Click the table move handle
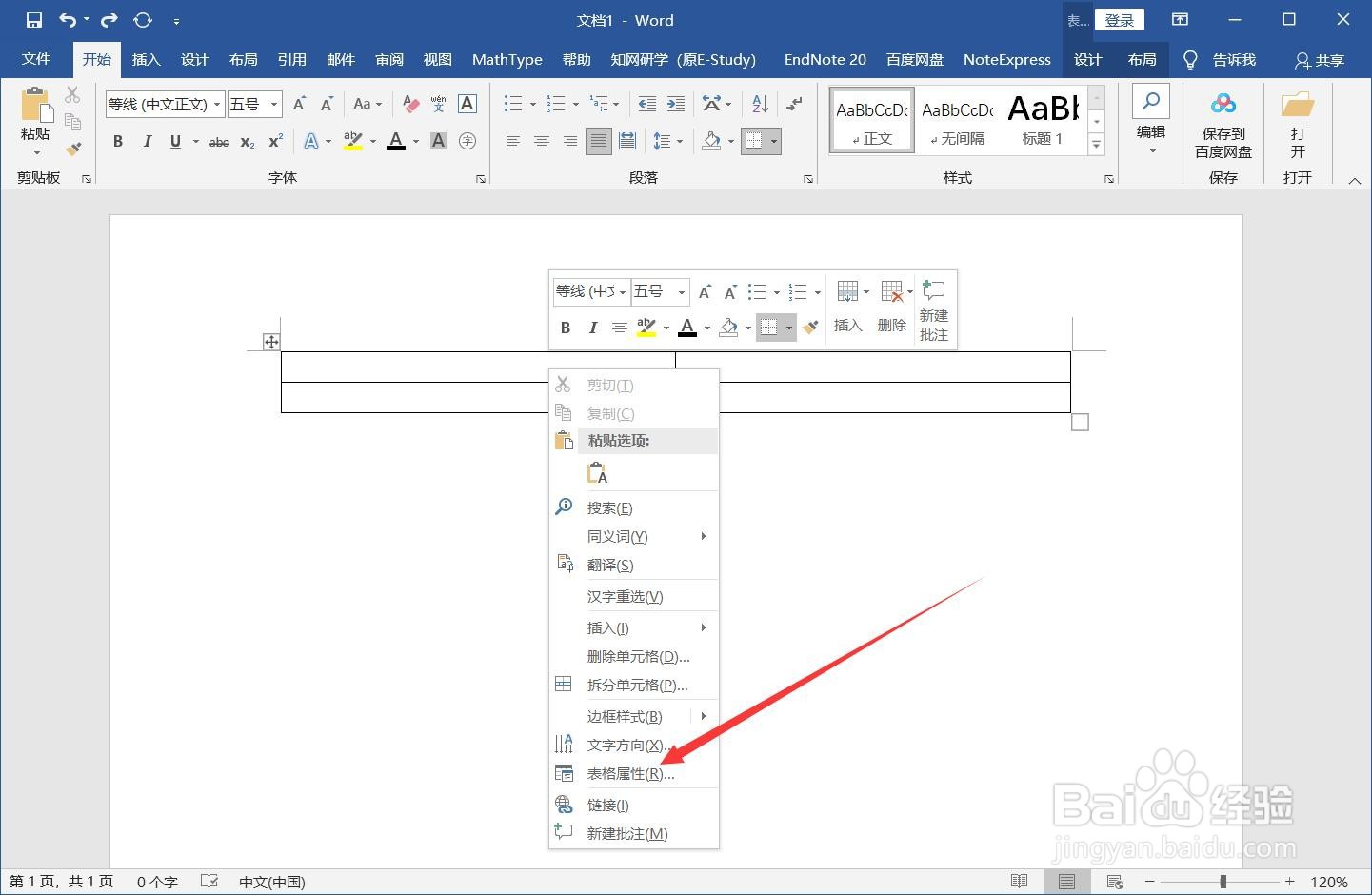Screen dimensions: 1372x895 pos(271,342)
